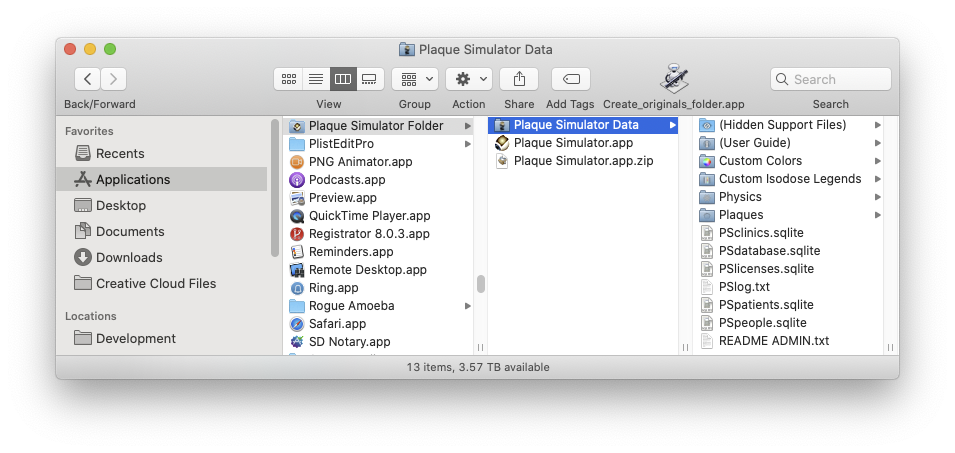
Task: Select the QuickTime Player.app icon
Action: tap(297, 216)
